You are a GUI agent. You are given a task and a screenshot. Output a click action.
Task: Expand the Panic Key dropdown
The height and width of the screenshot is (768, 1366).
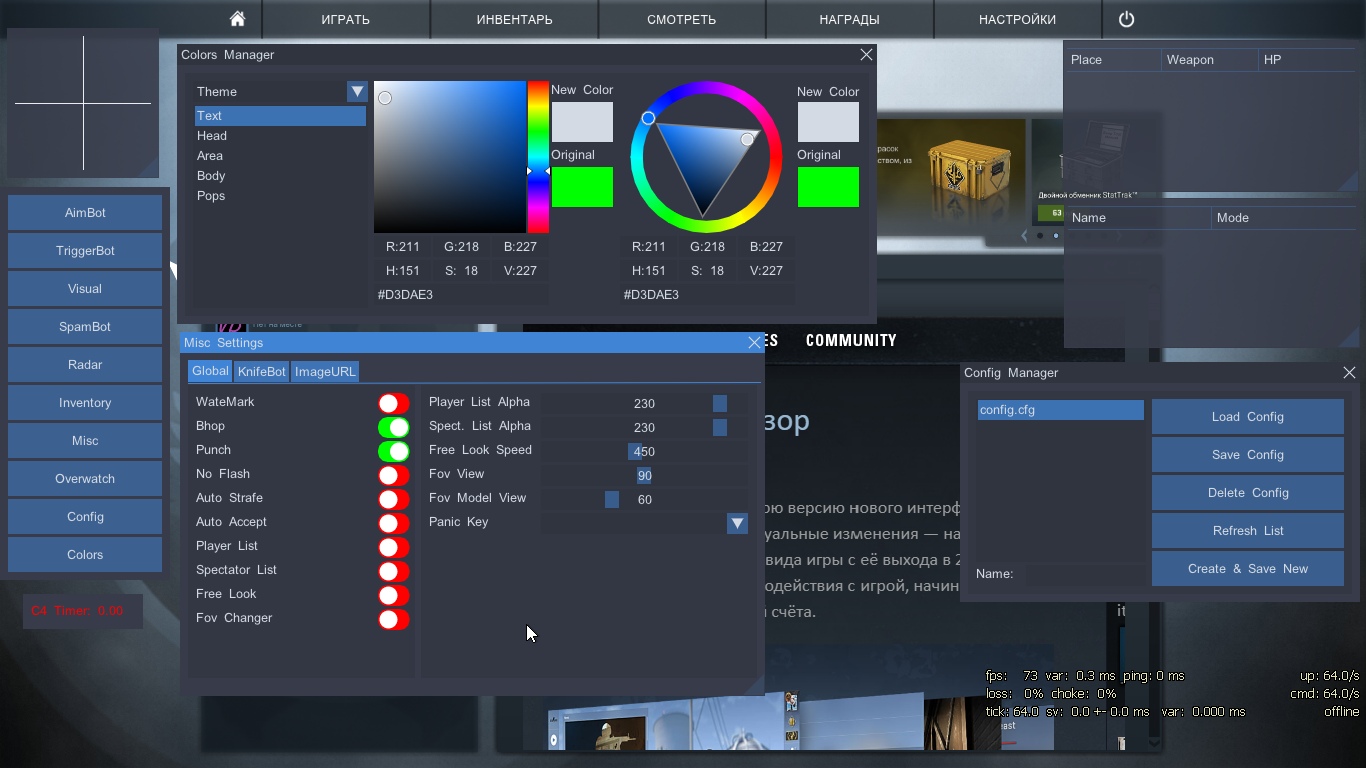pos(737,523)
